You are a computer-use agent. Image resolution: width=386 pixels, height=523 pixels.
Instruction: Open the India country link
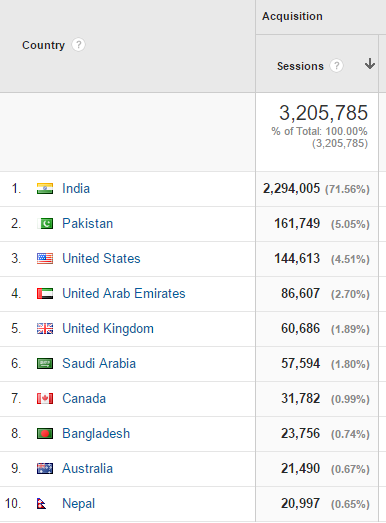76,188
